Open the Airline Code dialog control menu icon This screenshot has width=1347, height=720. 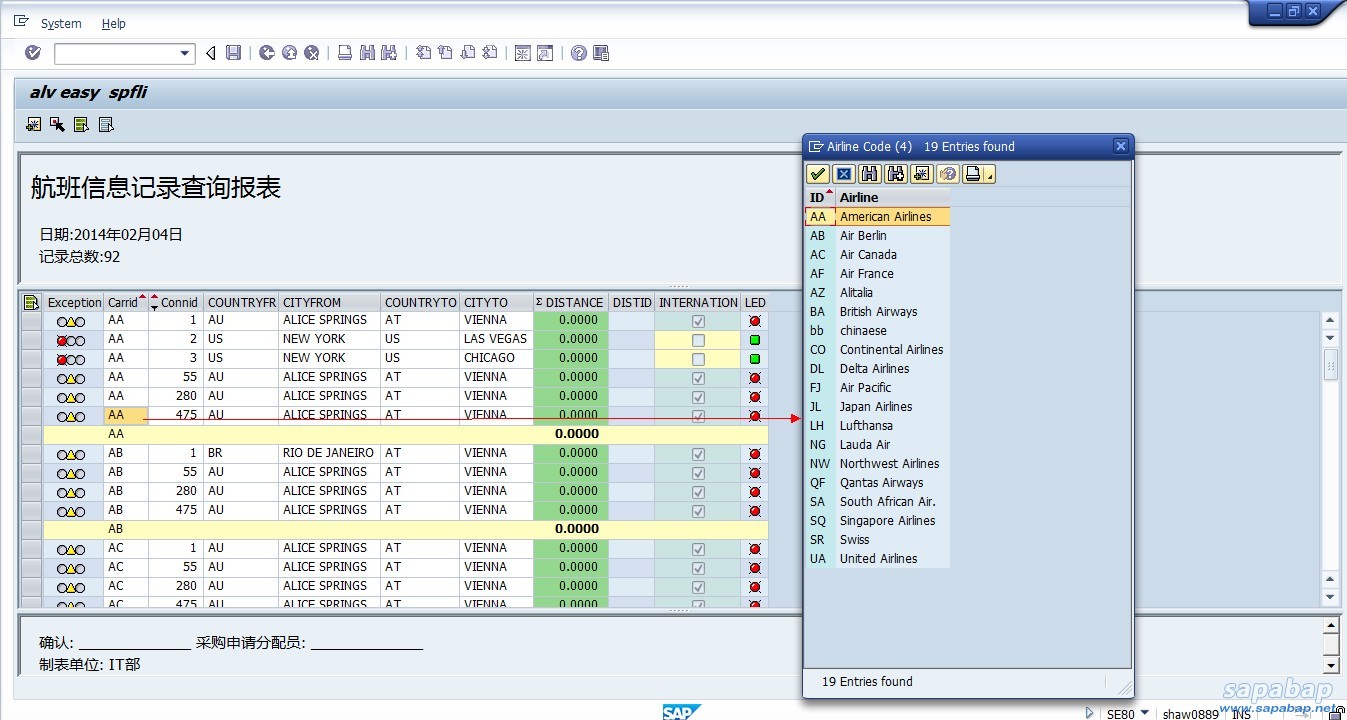pos(816,146)
